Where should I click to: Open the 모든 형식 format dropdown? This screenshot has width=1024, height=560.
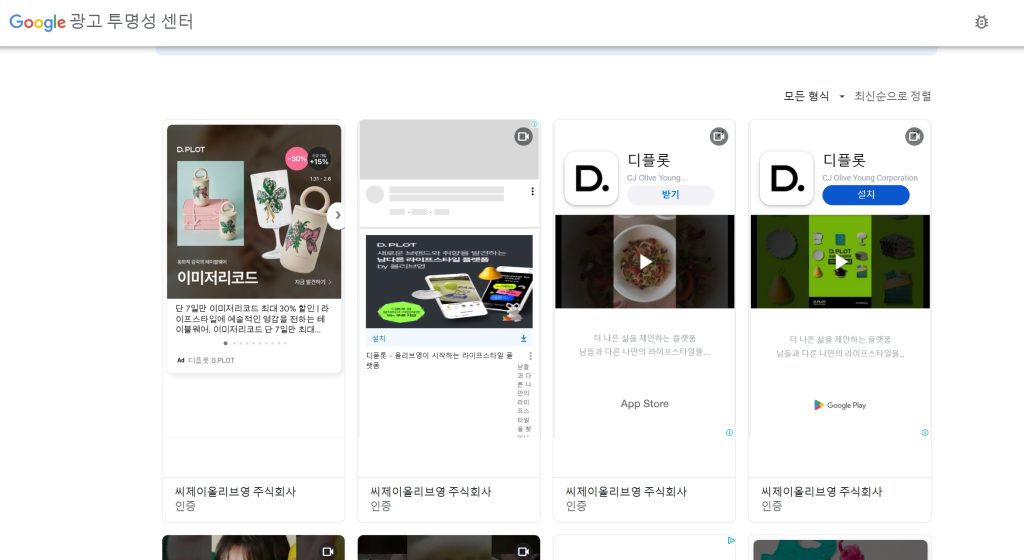click(814, 96)
